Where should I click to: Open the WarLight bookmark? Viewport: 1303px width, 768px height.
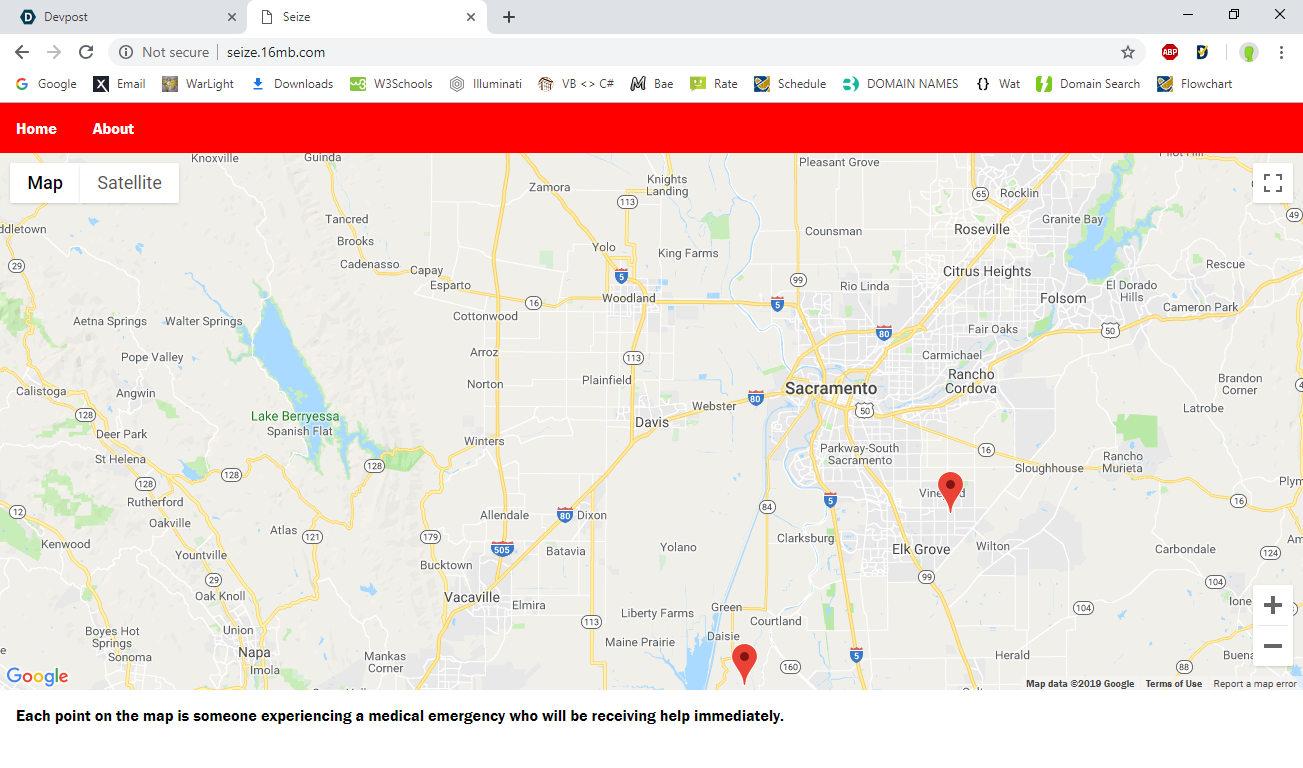[198, 84]
